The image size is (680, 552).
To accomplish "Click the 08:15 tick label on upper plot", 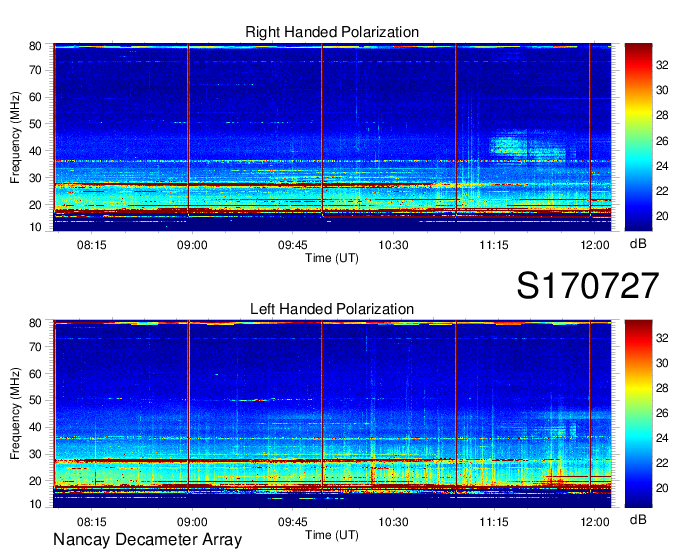I will 92,245.
